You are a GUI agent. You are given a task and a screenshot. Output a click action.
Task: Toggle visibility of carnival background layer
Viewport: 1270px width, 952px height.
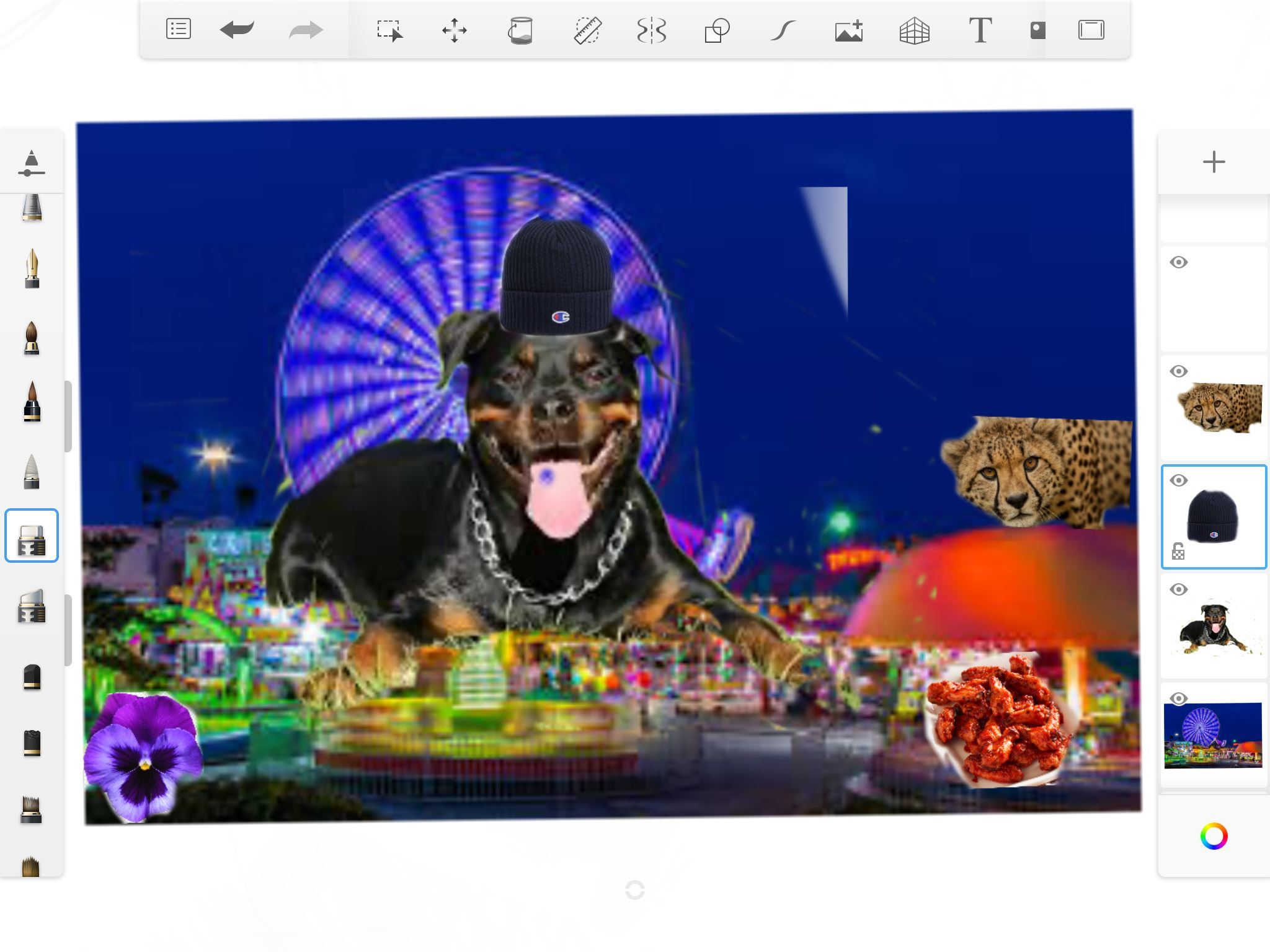tap(1179, 699)
